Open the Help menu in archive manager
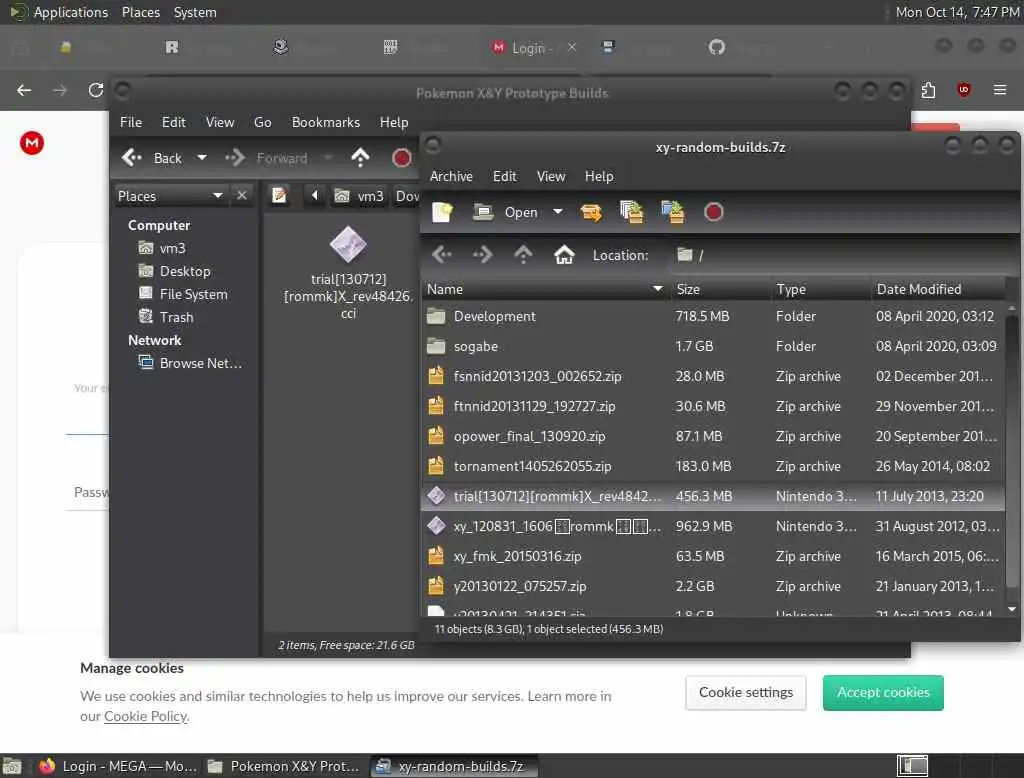 599,176
